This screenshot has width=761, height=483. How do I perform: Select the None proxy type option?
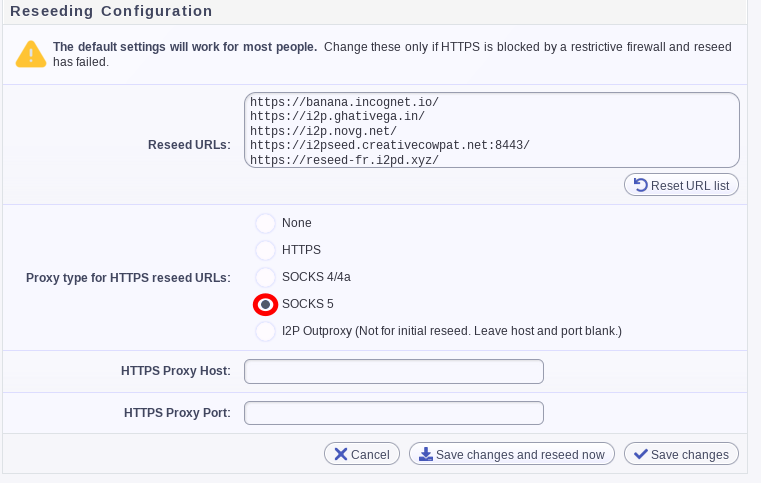(x=265, y=222)
